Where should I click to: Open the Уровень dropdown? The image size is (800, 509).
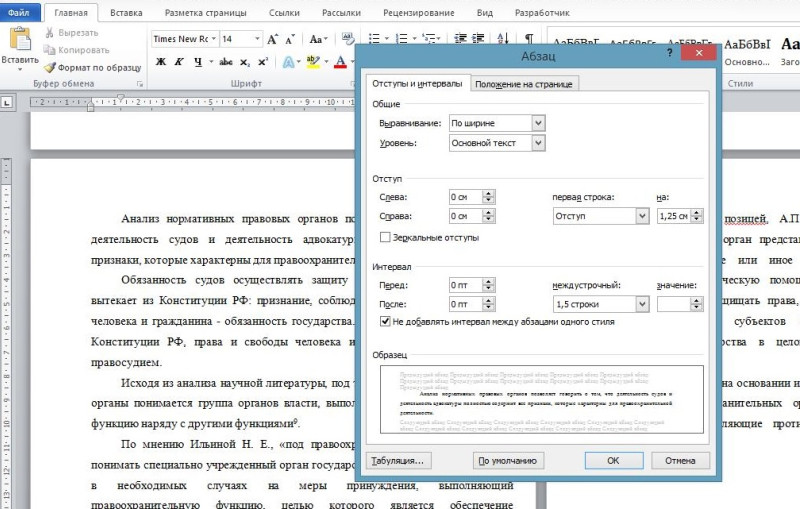click(538, 143)
